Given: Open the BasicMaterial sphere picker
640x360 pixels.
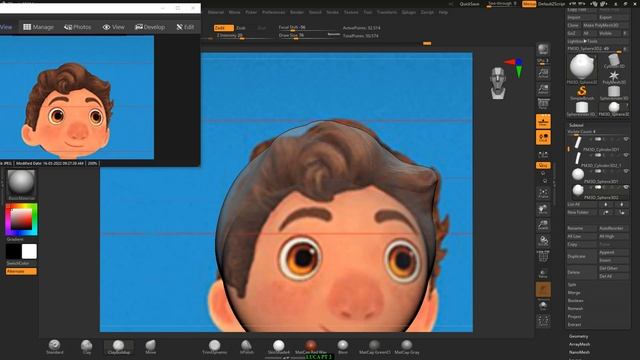Looking at the screenshot, I should 21,183.
